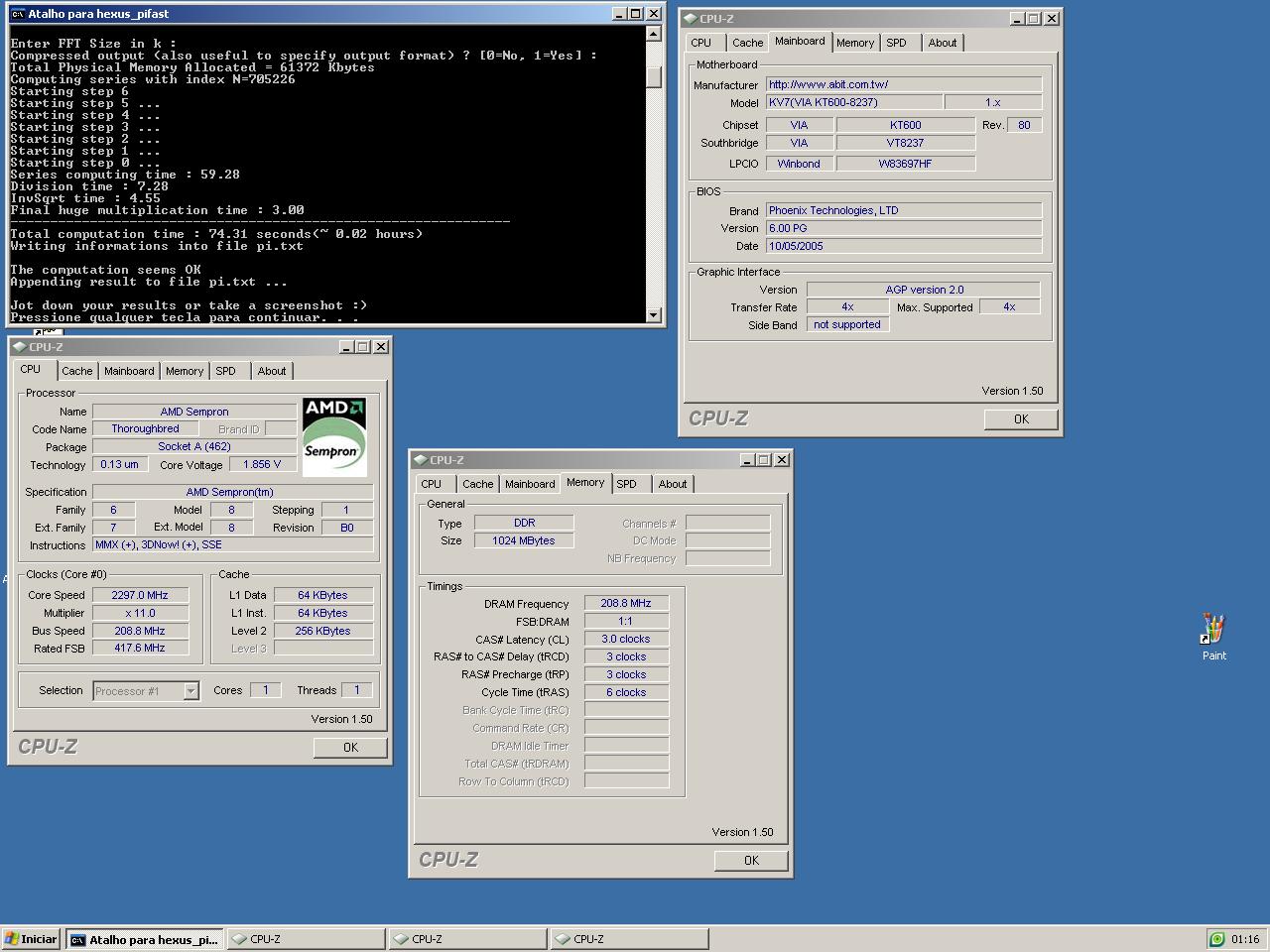Screen dimensions: 1270x952
Task: Open the Paint desktop shortcut
Action: tap(1213, 637)
